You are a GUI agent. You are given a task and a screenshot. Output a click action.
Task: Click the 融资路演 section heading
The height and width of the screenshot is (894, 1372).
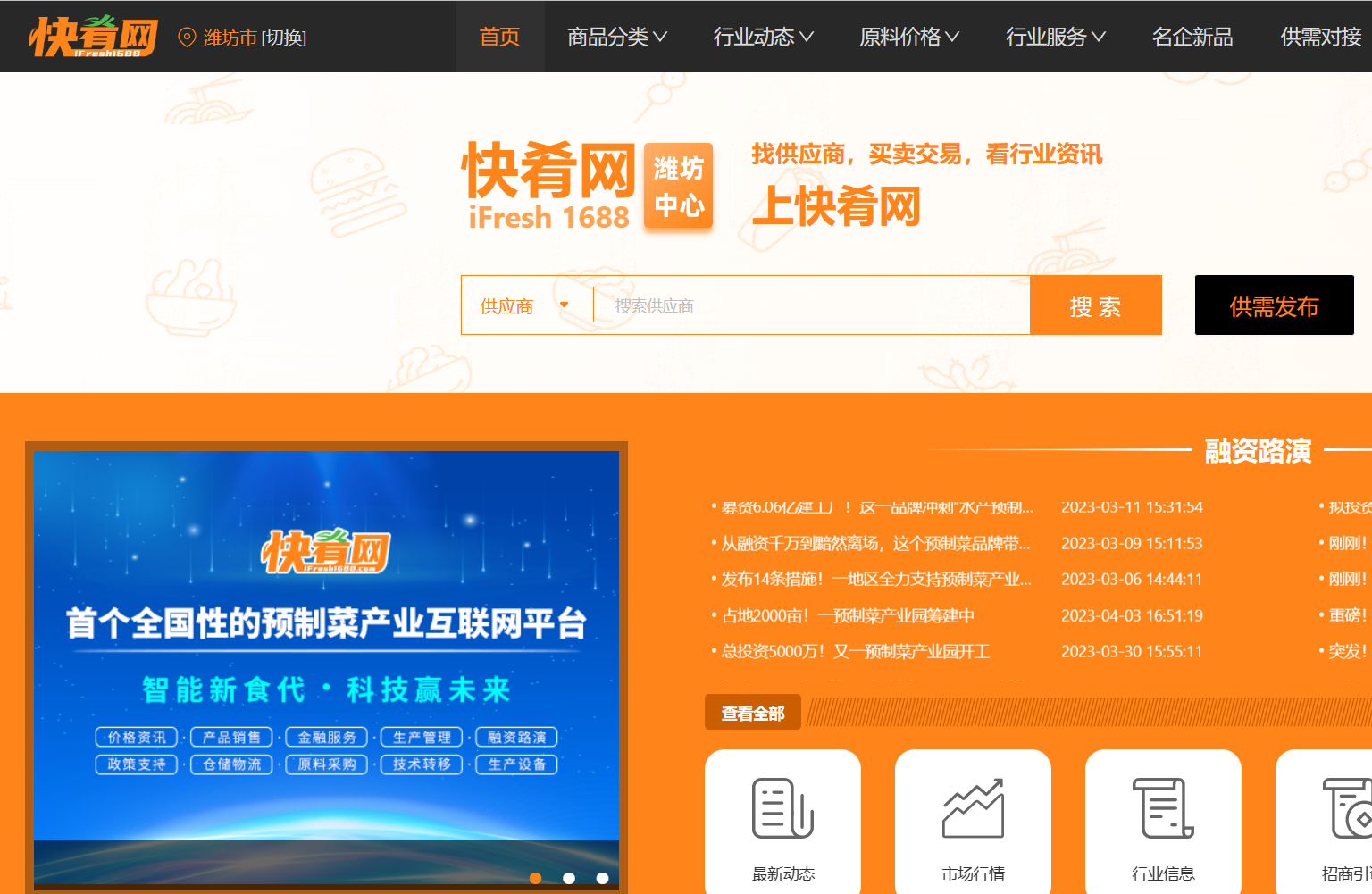tap(1258, 450)
